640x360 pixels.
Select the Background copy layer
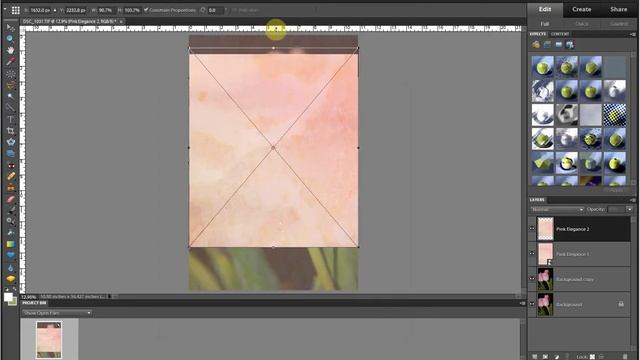pyautogui.click(x=584, y=279)
